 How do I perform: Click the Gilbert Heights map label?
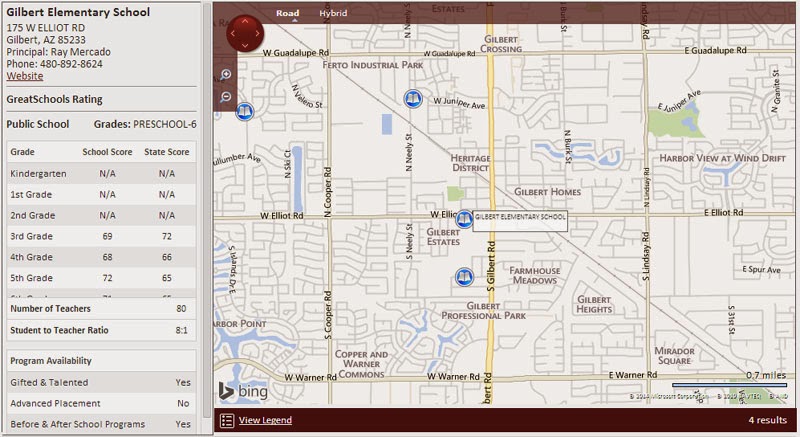coord(594,304)
